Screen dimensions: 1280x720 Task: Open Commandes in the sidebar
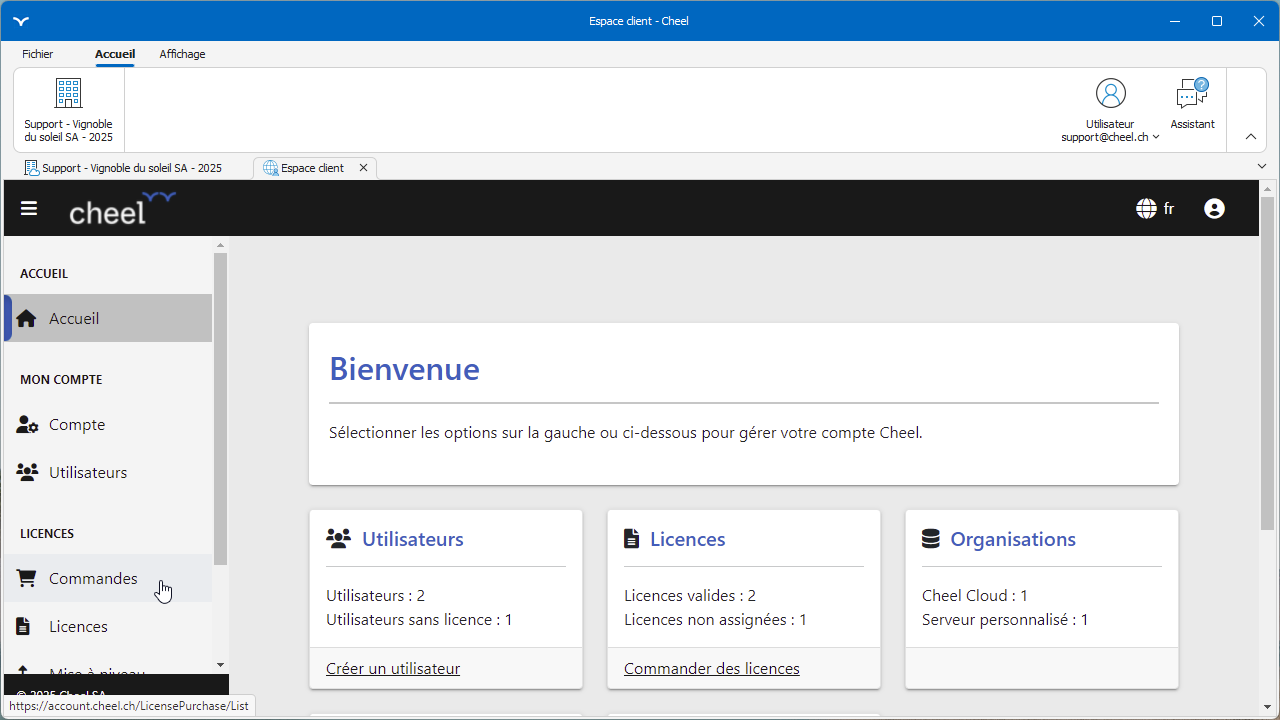coord(108,578)
